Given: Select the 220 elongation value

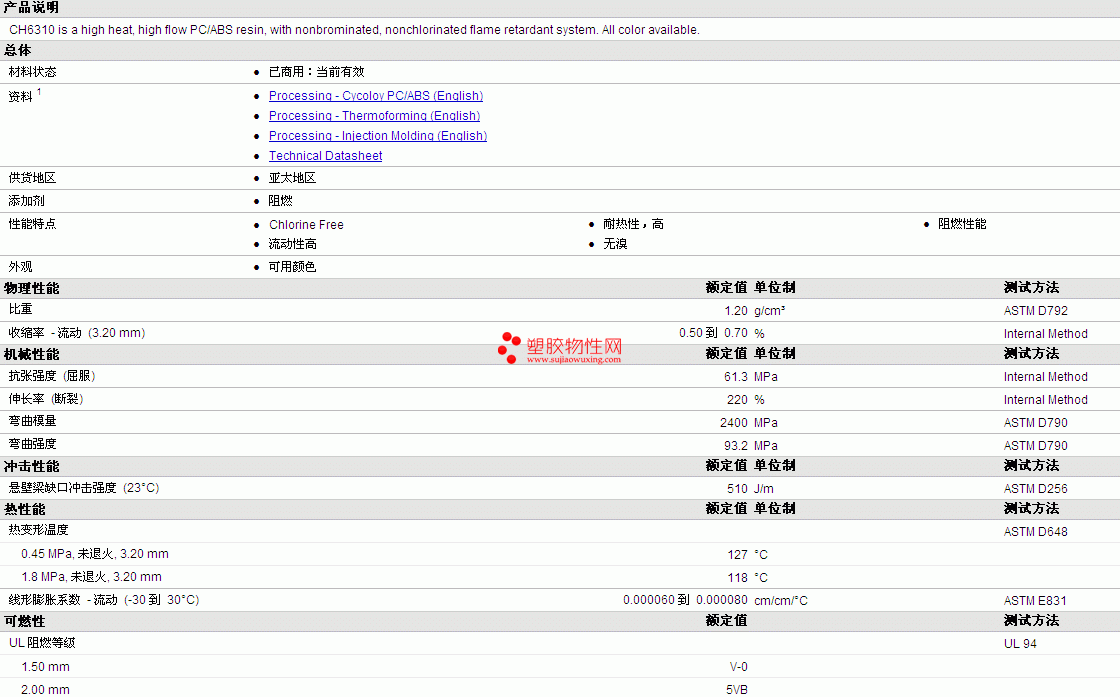Looking at the screenshot, I should click(x=737, y=400).
